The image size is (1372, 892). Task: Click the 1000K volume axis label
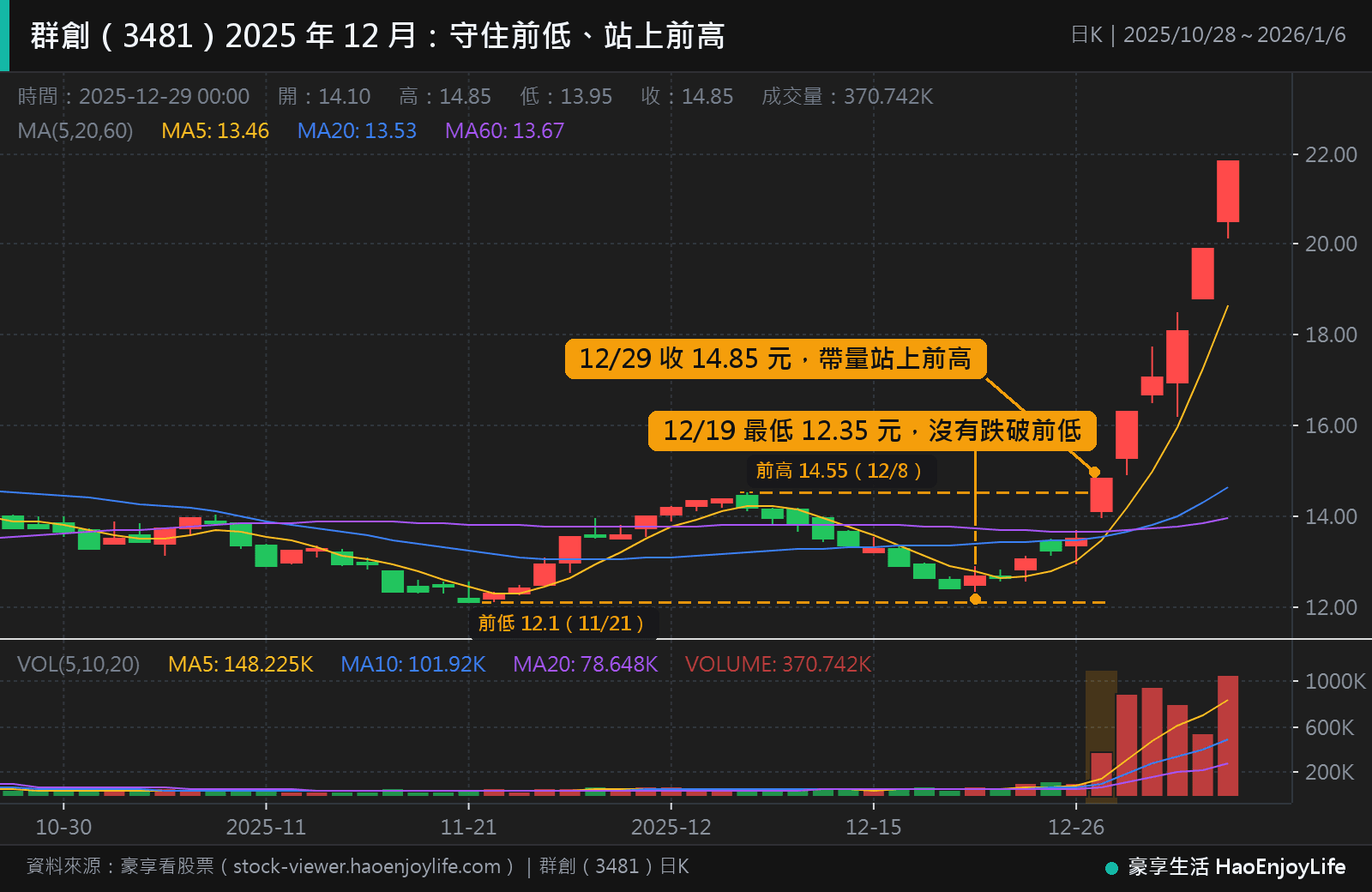tap(1335, 681)
